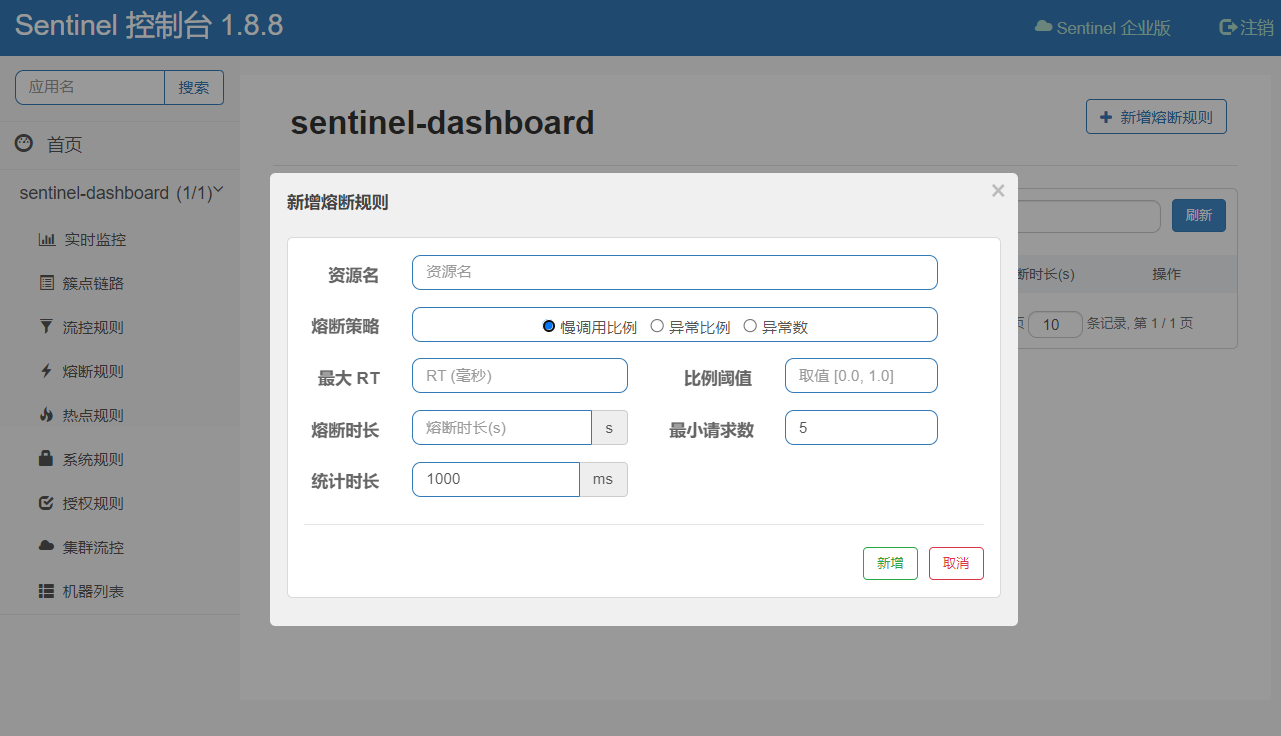Click the green 新增 button
This screenshot has height=736, width=1281.
click(x=890, y=563)
